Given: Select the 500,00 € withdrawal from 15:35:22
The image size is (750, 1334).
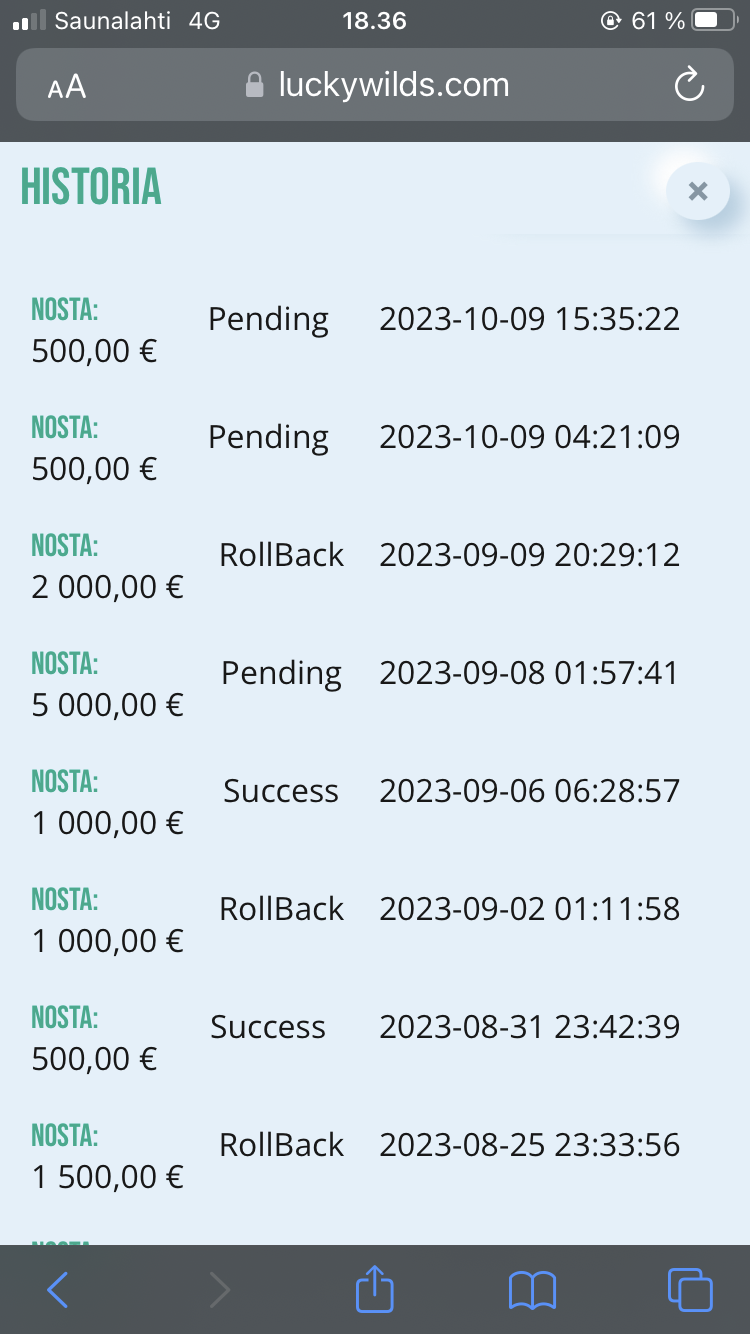Looking at the screenshot, I should click(375, 330).
